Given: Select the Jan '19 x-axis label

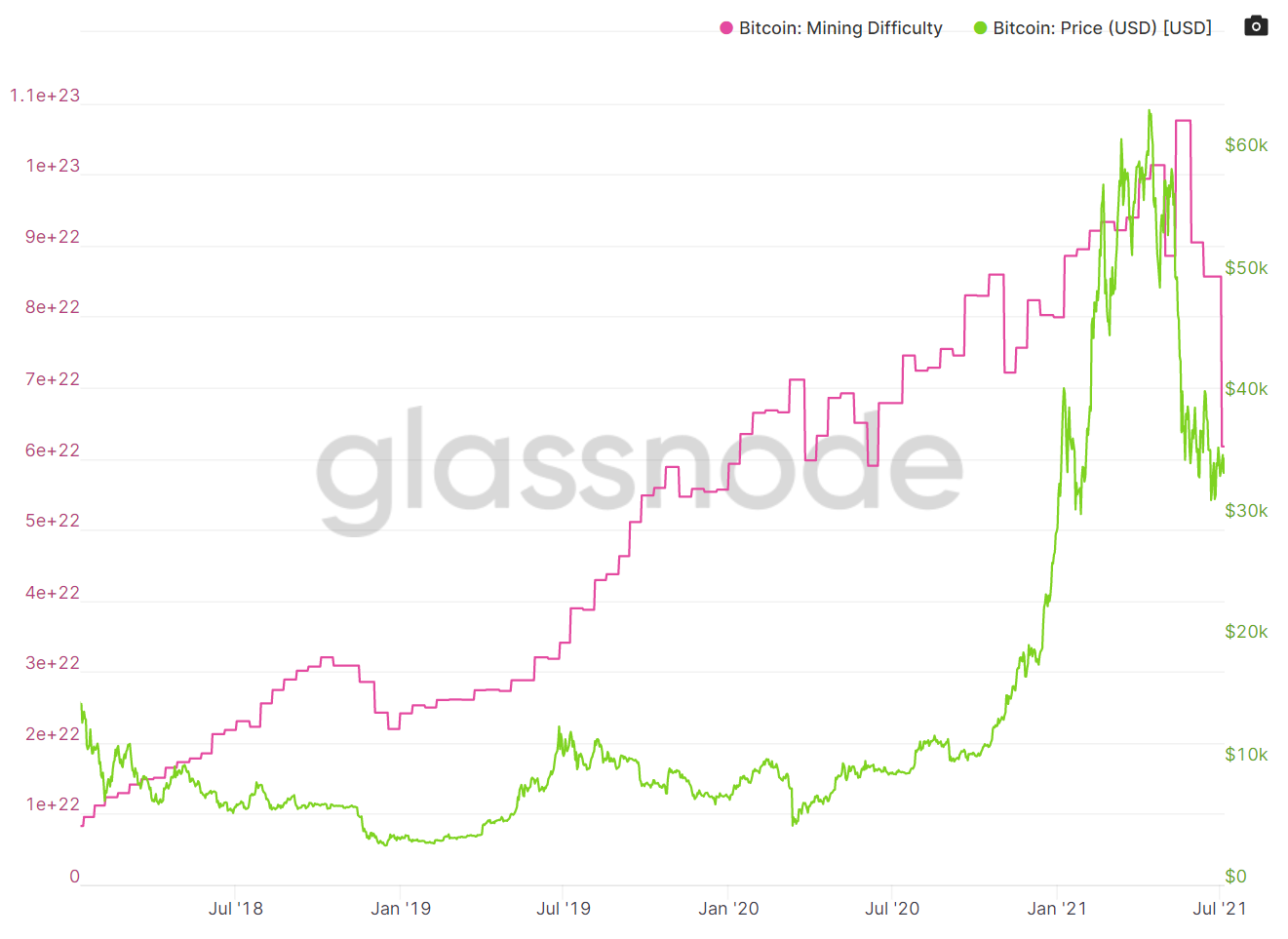Looking at the screenshot, I should click(401, 909).
